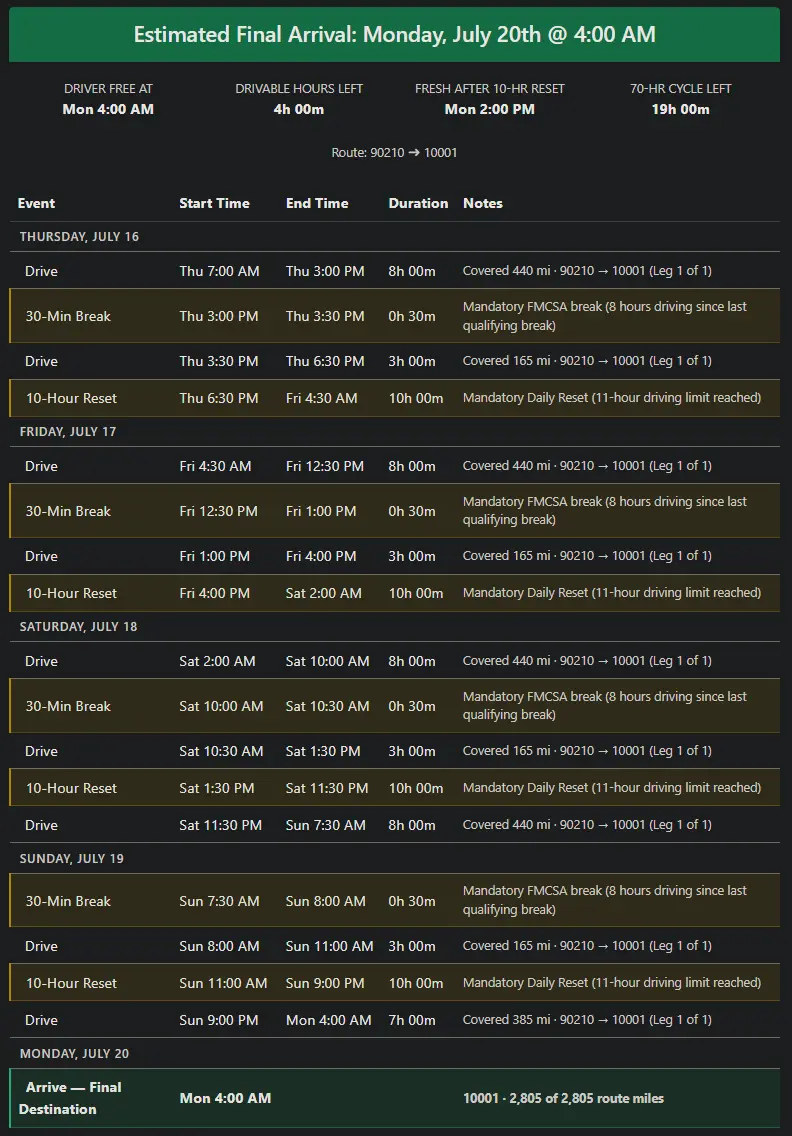This screenshot has width=792, height=1136.
Task: Click the 'DRIVABLE HOURS LEFT' label
Action: tap(299, 88)
